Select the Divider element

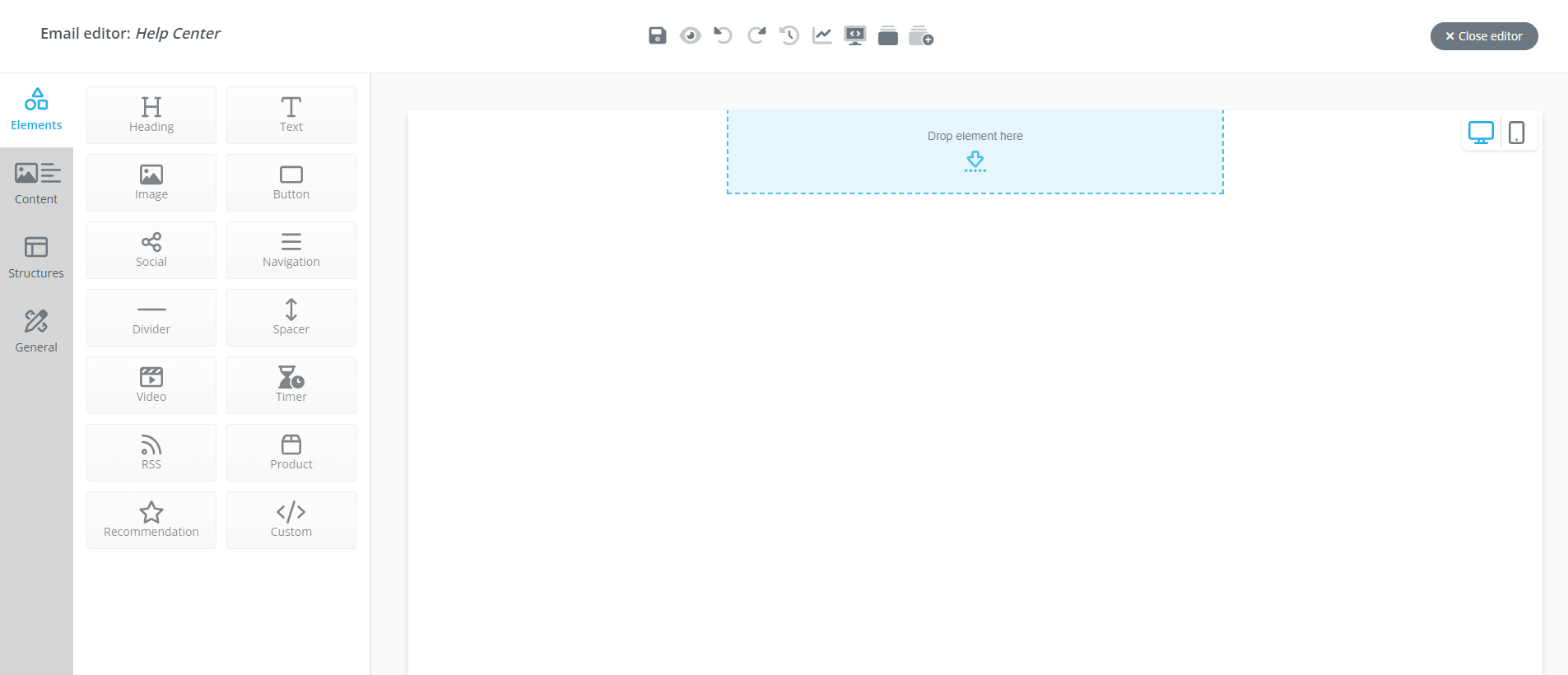[x=151, y=318]
